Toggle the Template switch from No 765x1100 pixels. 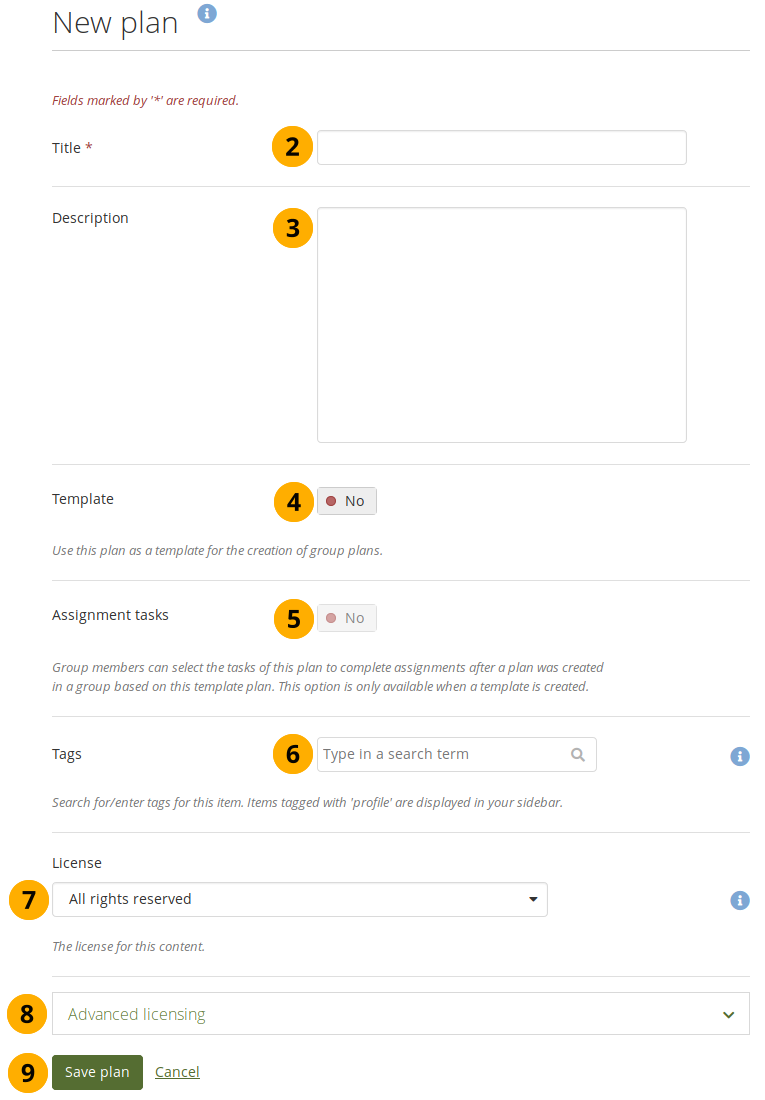[x=347, y=501]
